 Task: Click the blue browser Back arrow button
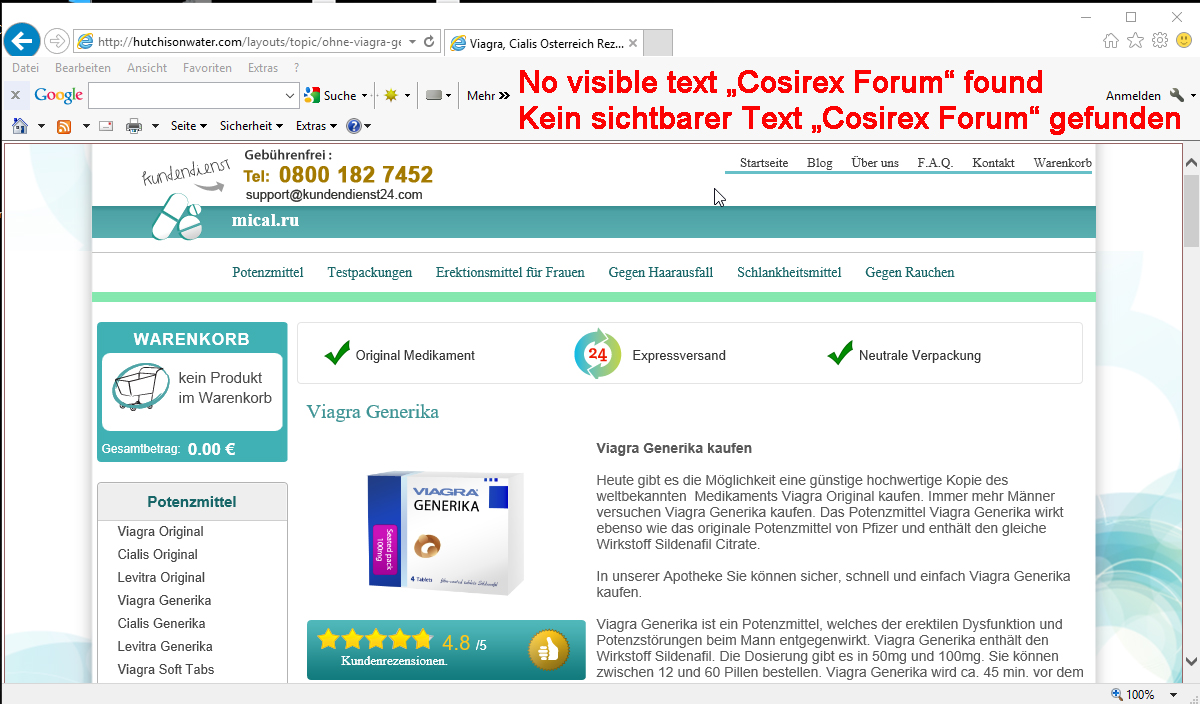[21, 41]
